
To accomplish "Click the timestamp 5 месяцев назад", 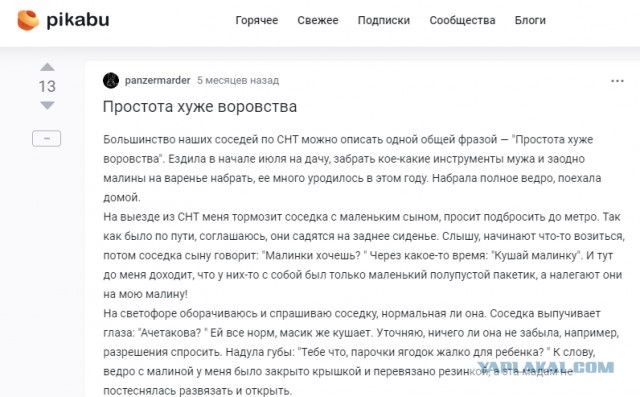I will [x=238, y=80].
